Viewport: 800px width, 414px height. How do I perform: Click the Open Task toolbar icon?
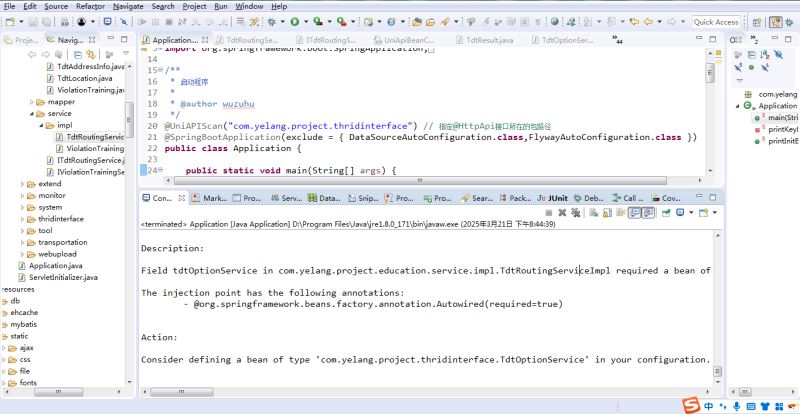430,22
